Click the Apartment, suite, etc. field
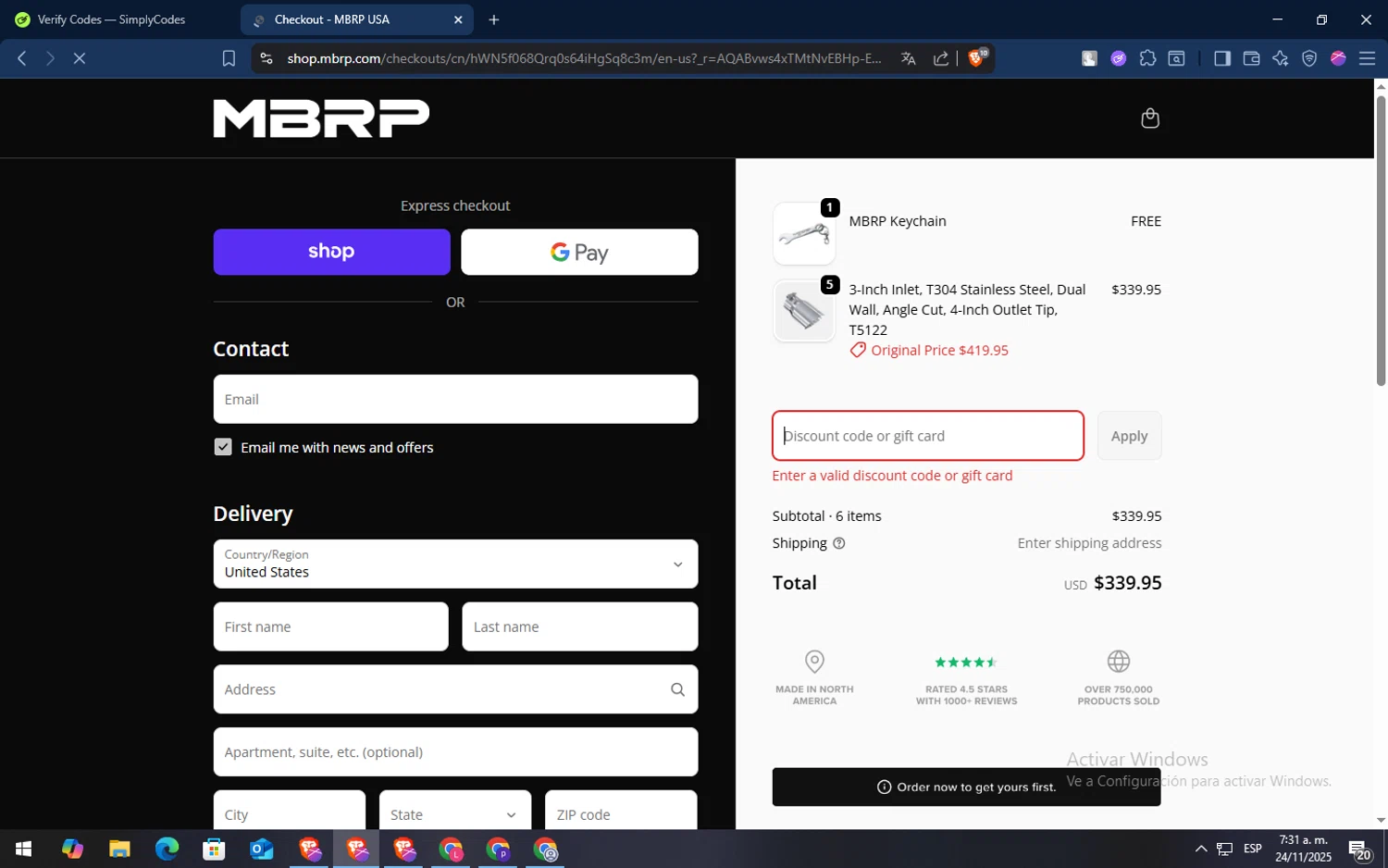Screen dimensions: 1388x868 click(455, 751)
